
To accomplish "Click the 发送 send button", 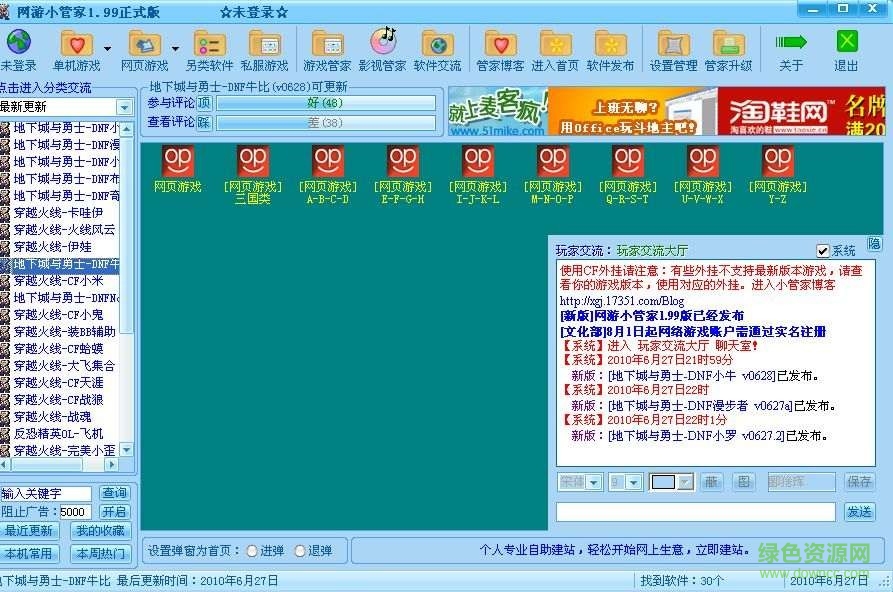I will [x=859, y=512].
